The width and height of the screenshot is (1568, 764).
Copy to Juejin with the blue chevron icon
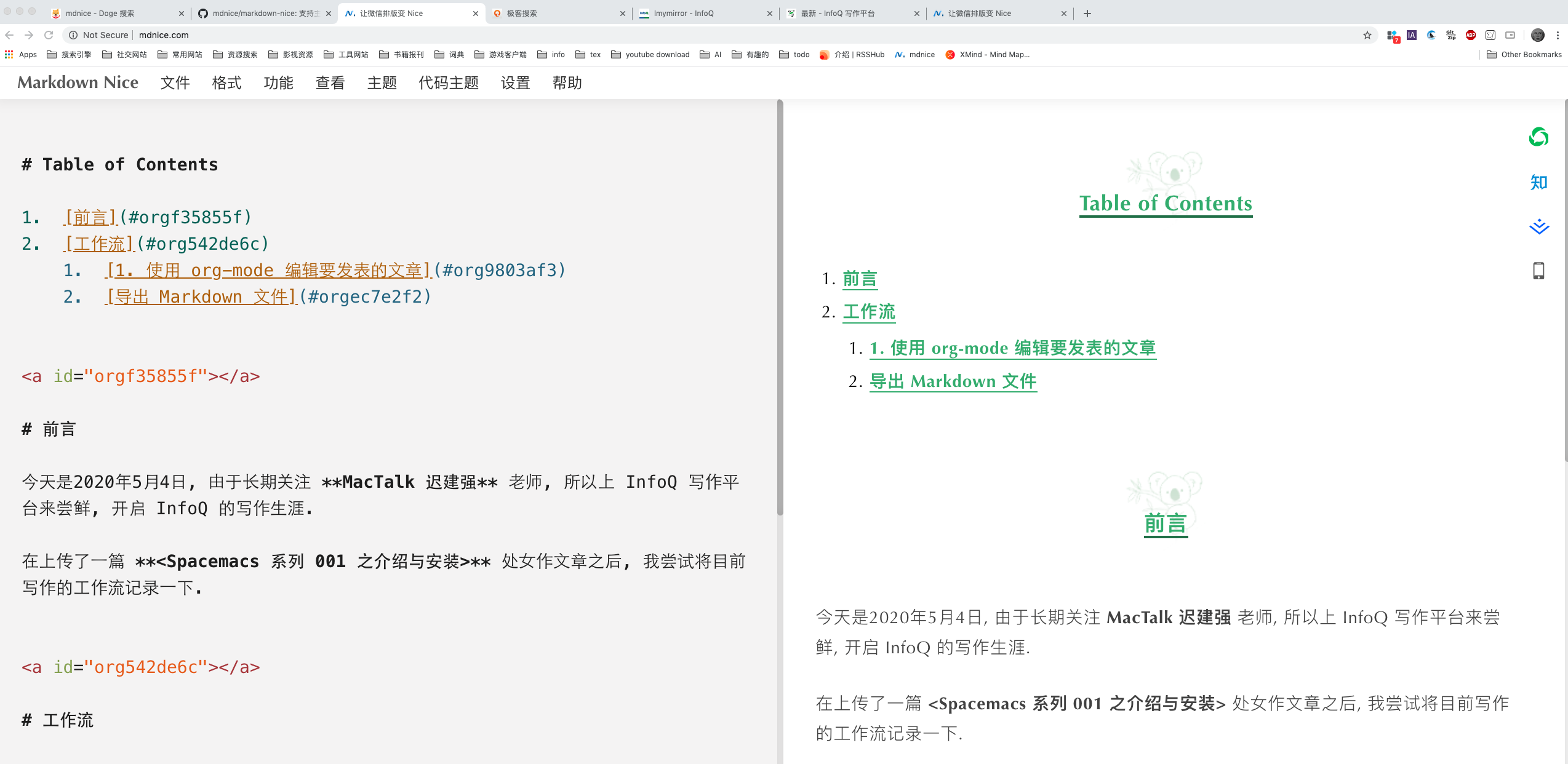pos(1538,227)
